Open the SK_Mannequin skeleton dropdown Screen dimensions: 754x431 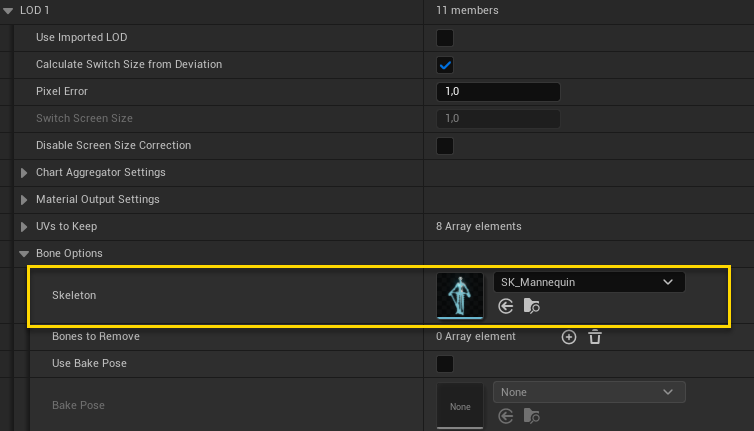click(589, 282)
